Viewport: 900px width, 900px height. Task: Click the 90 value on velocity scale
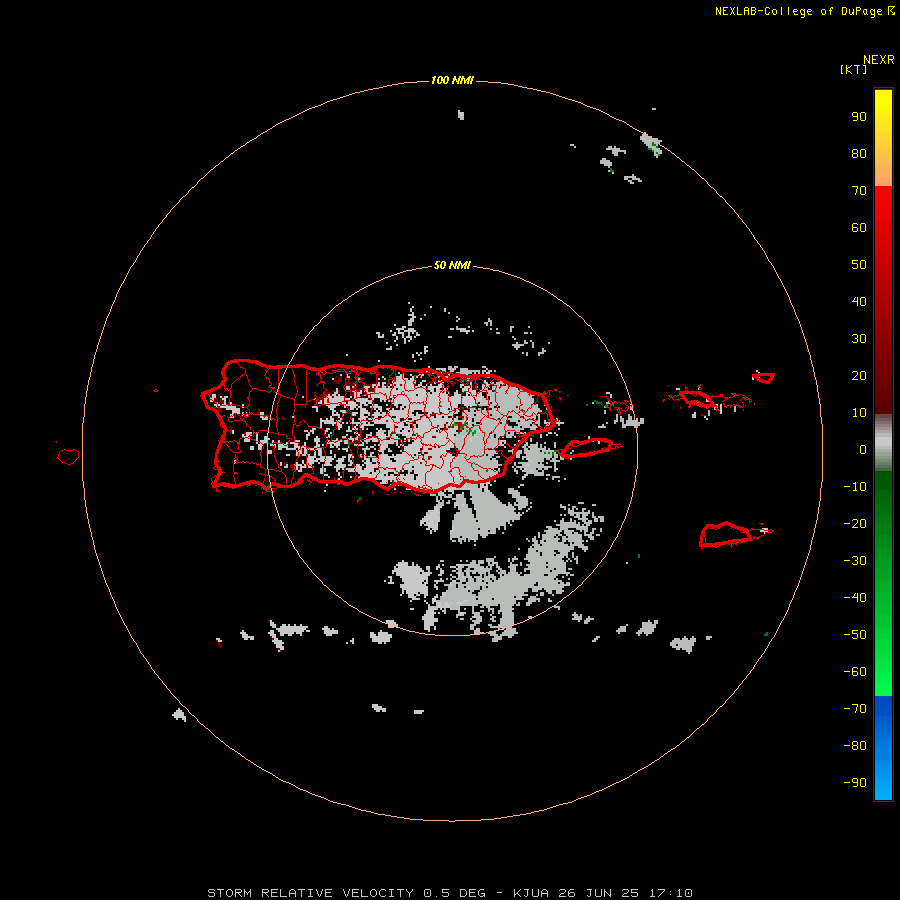(x=859, y=117)
